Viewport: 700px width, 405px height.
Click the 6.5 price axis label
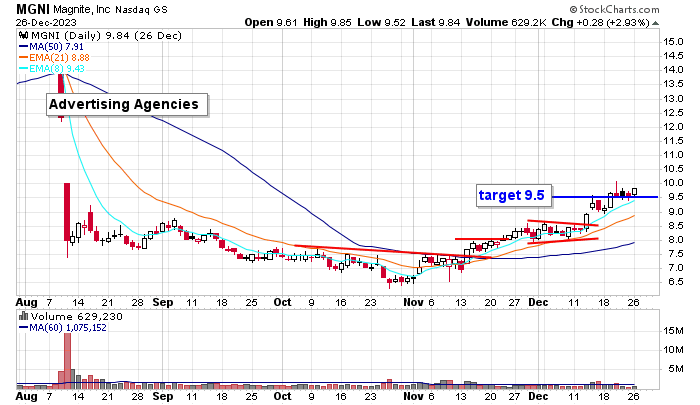point(675,282)
